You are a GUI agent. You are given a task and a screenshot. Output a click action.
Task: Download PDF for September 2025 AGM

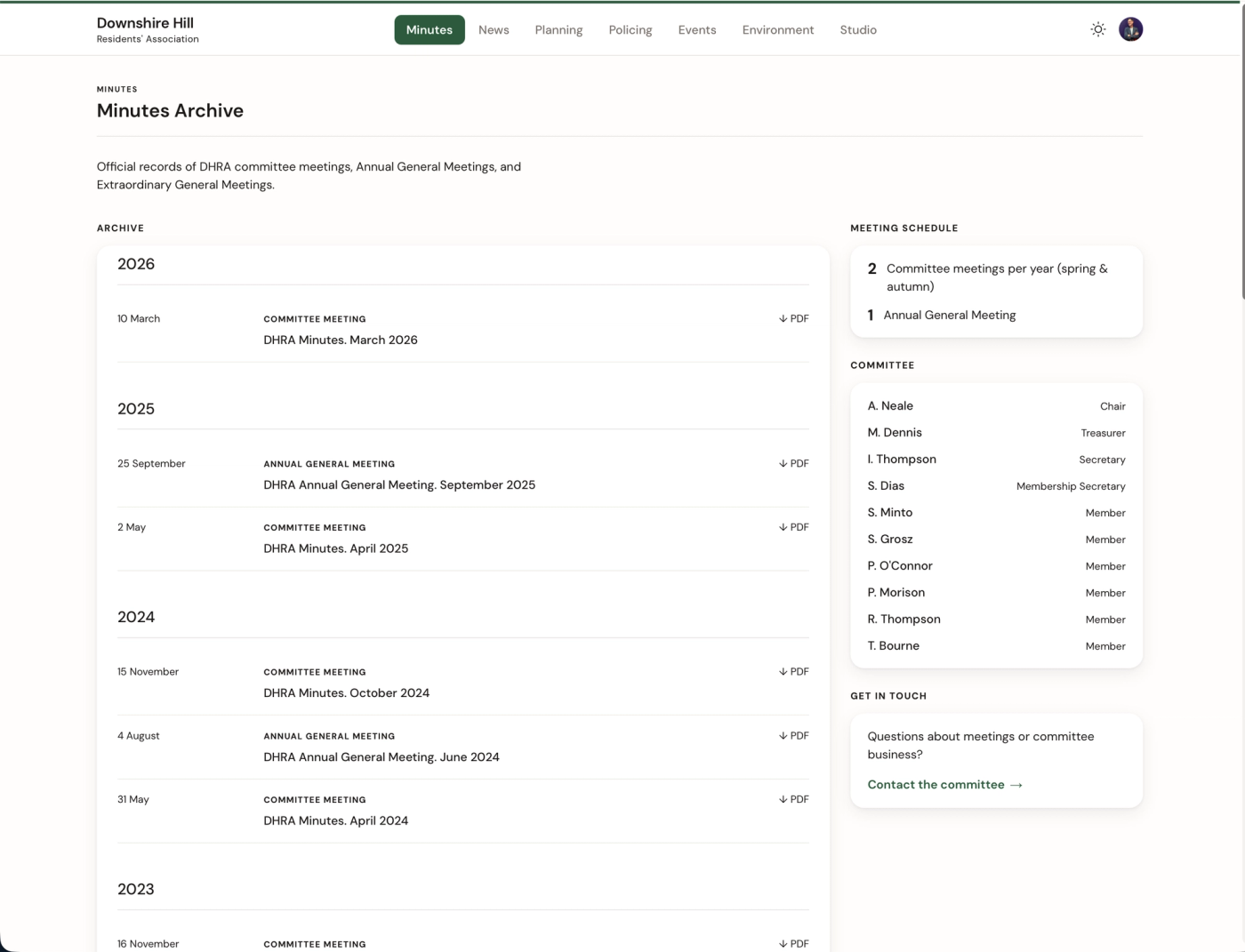(793, 463)
